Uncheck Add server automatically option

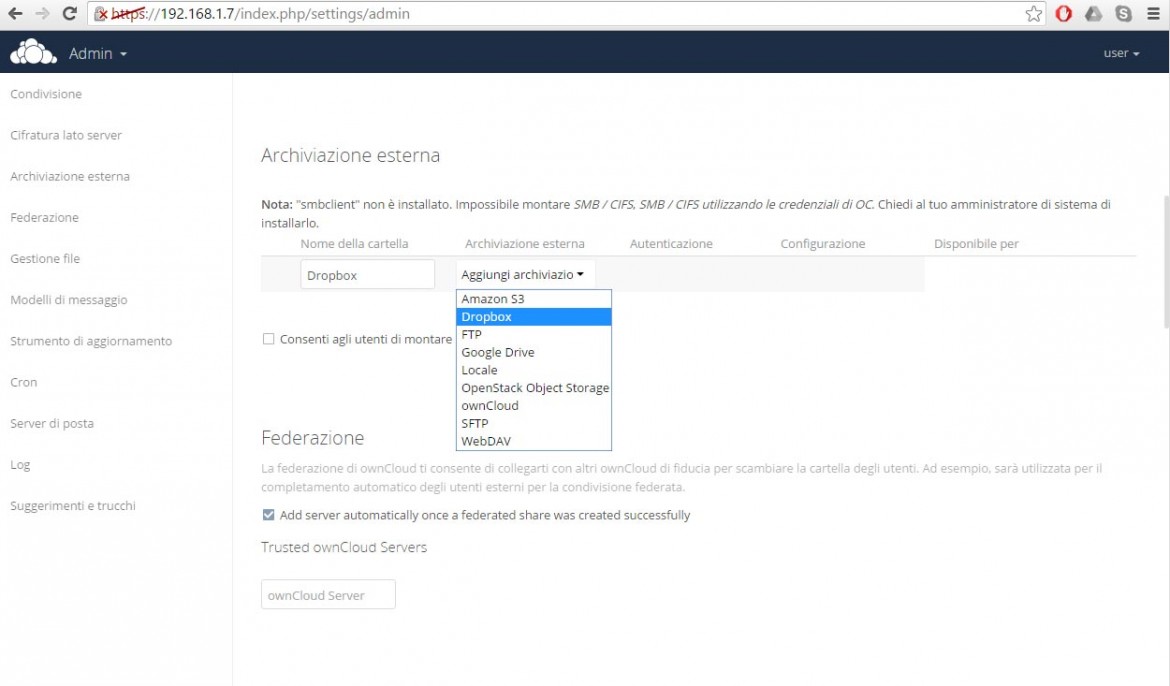click(x=268, y=515)
